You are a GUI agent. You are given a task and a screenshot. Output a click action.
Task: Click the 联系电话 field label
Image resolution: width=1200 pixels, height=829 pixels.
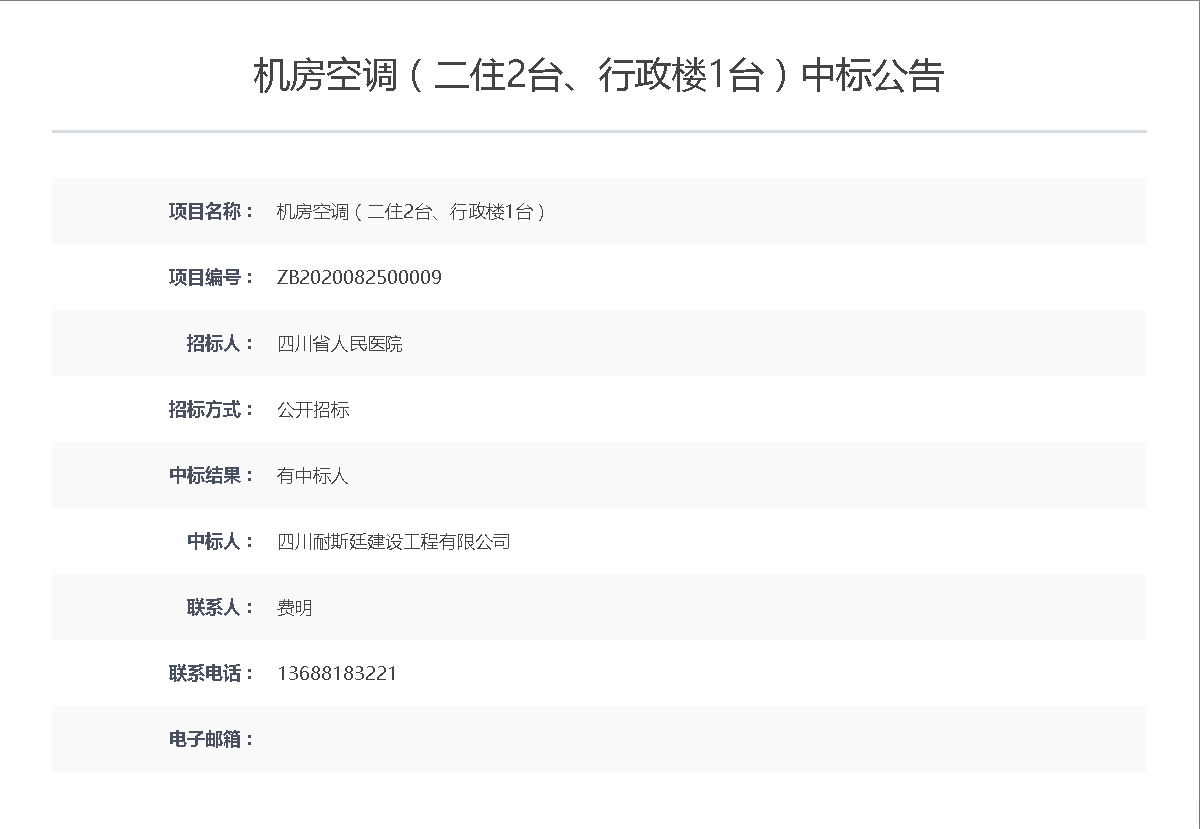tap(211, 673)
